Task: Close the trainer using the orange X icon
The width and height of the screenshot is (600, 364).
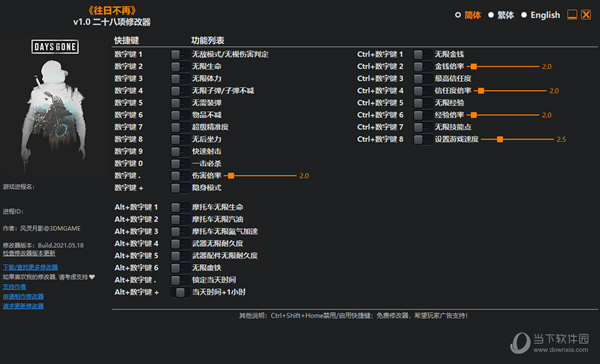Action: pos(586,15)
